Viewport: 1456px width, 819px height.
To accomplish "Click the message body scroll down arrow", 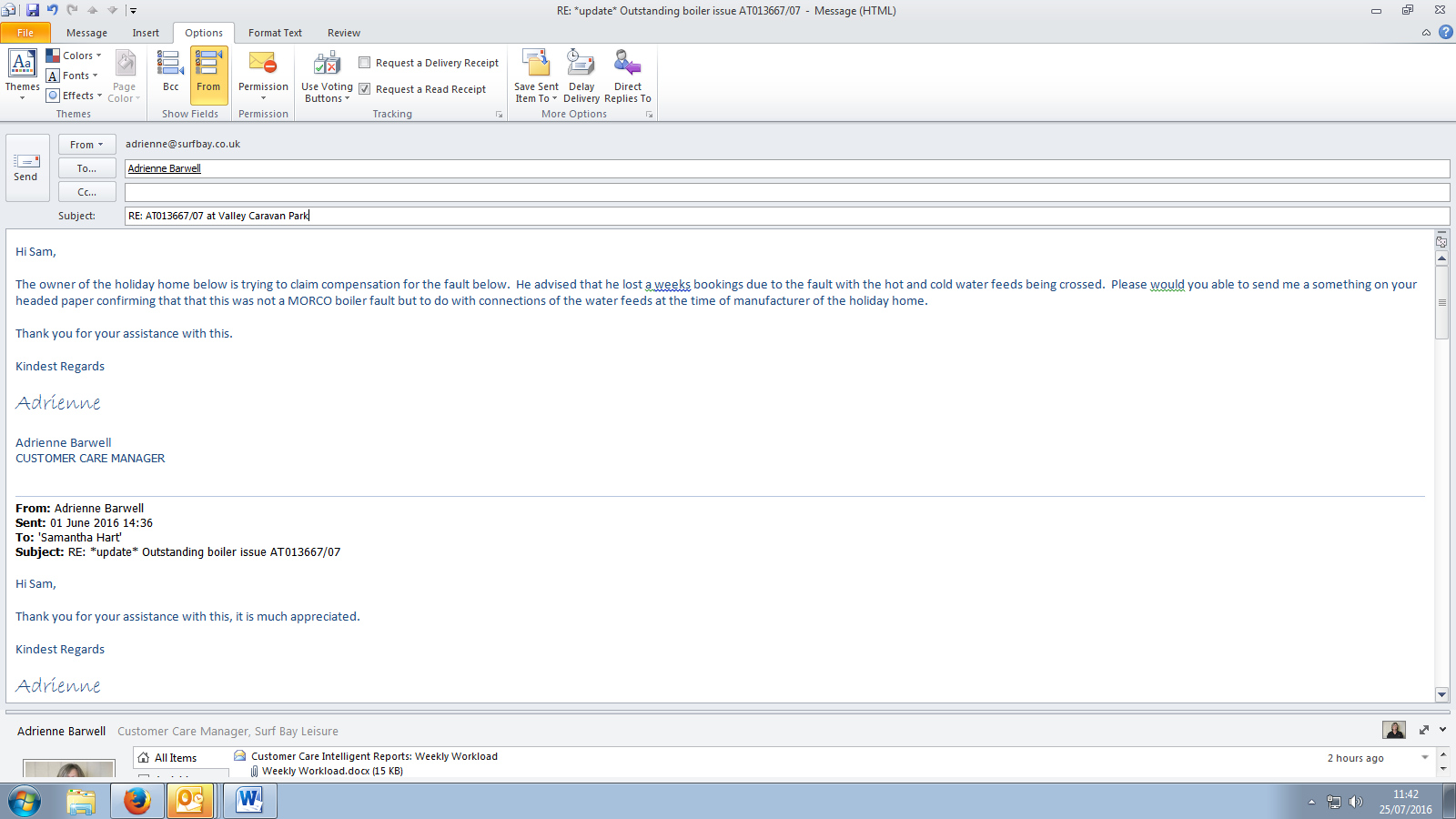I will [1441, 694].
